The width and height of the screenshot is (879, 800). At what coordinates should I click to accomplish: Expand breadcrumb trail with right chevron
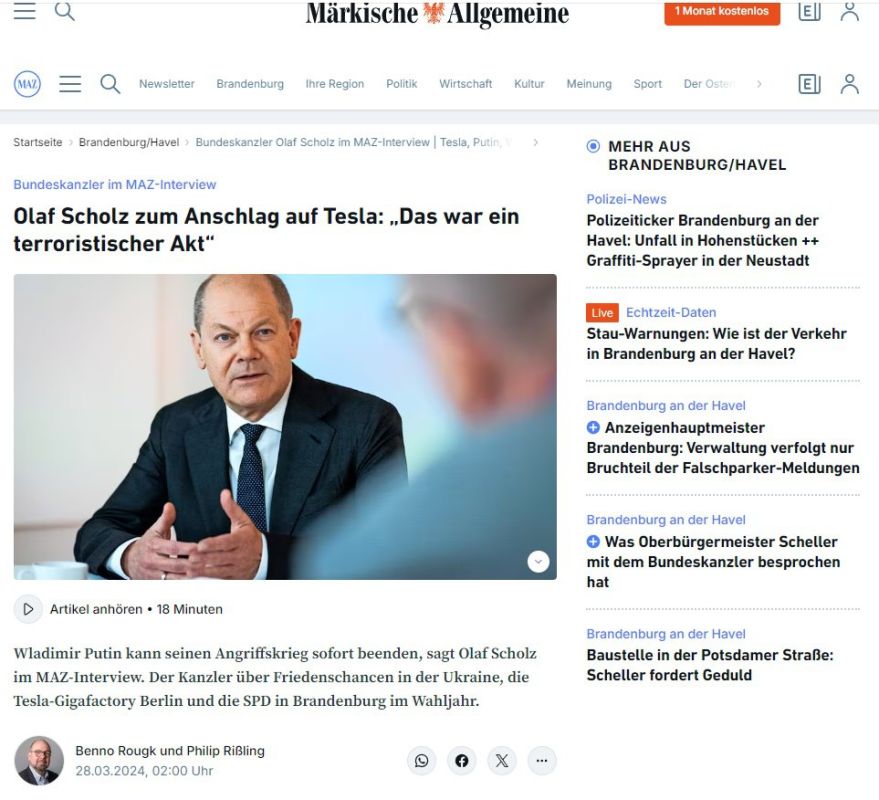coord(535,142)
